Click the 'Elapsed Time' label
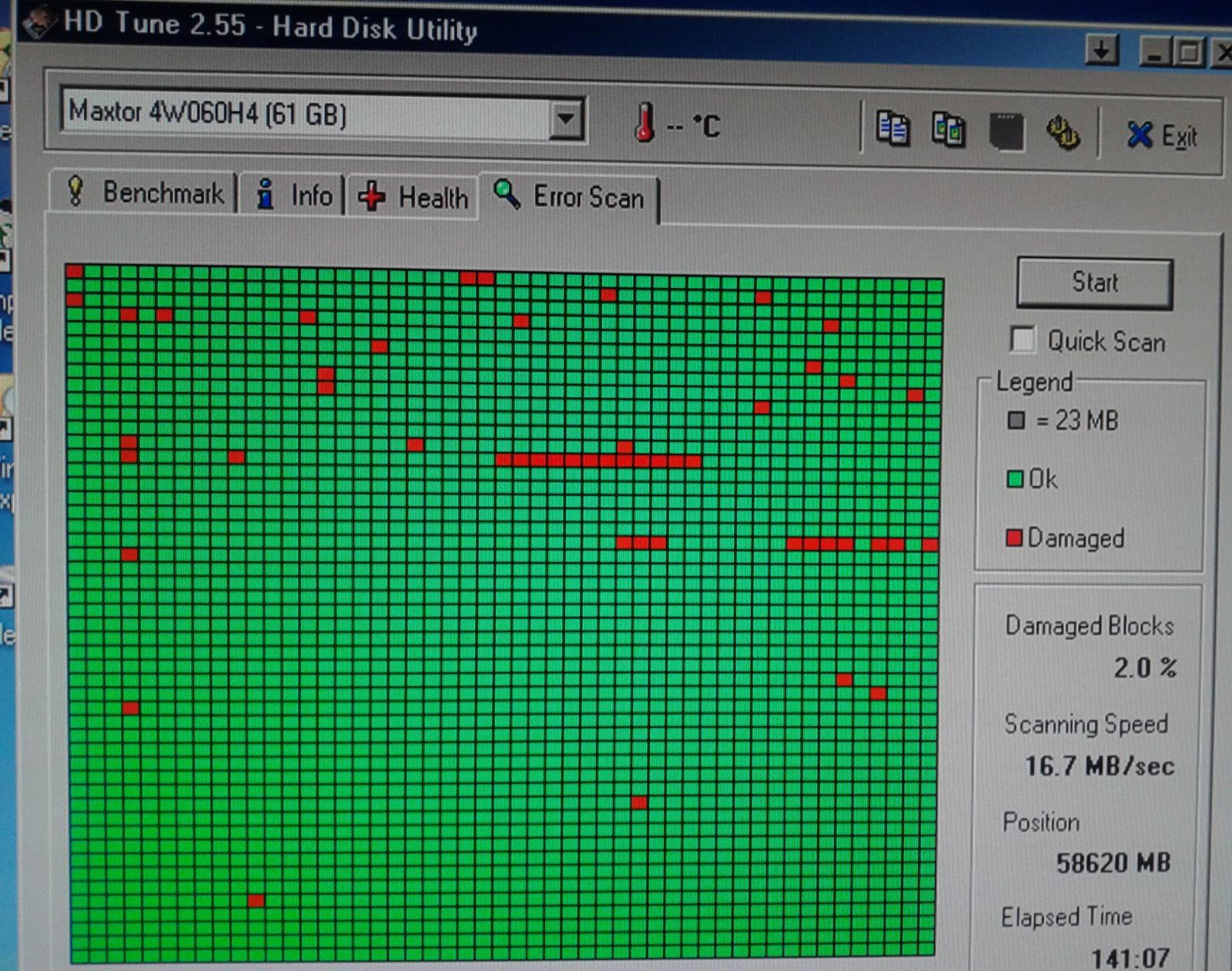The image size is (1232, 971). click(1066, 916)
